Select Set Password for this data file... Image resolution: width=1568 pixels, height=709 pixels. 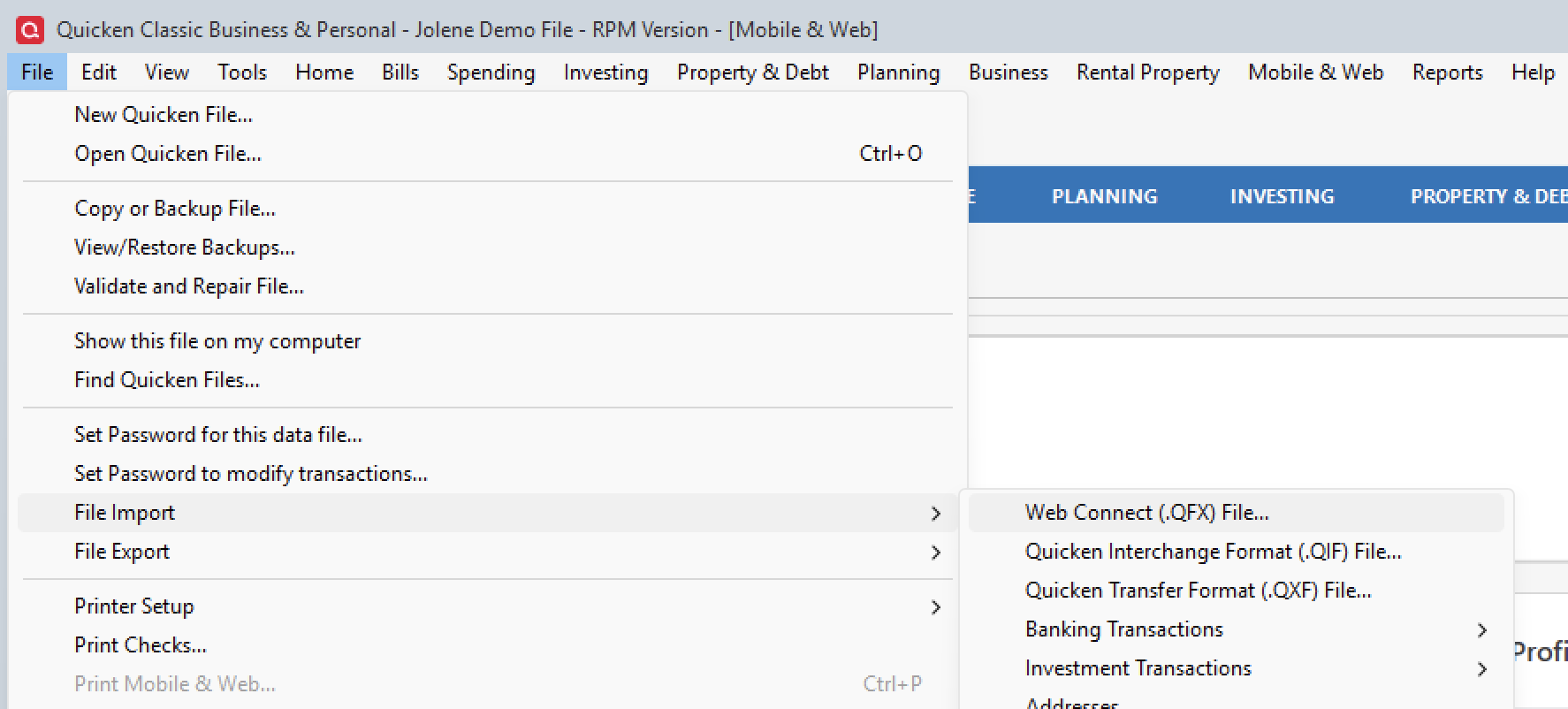[x=488, y=435]
